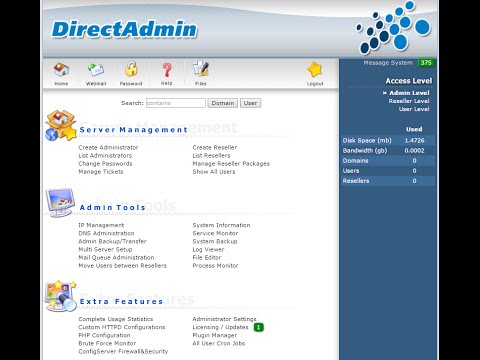Click the 1.4726 disk space value
This screenshot has width=480, height=360.
[x=414, y=141]
